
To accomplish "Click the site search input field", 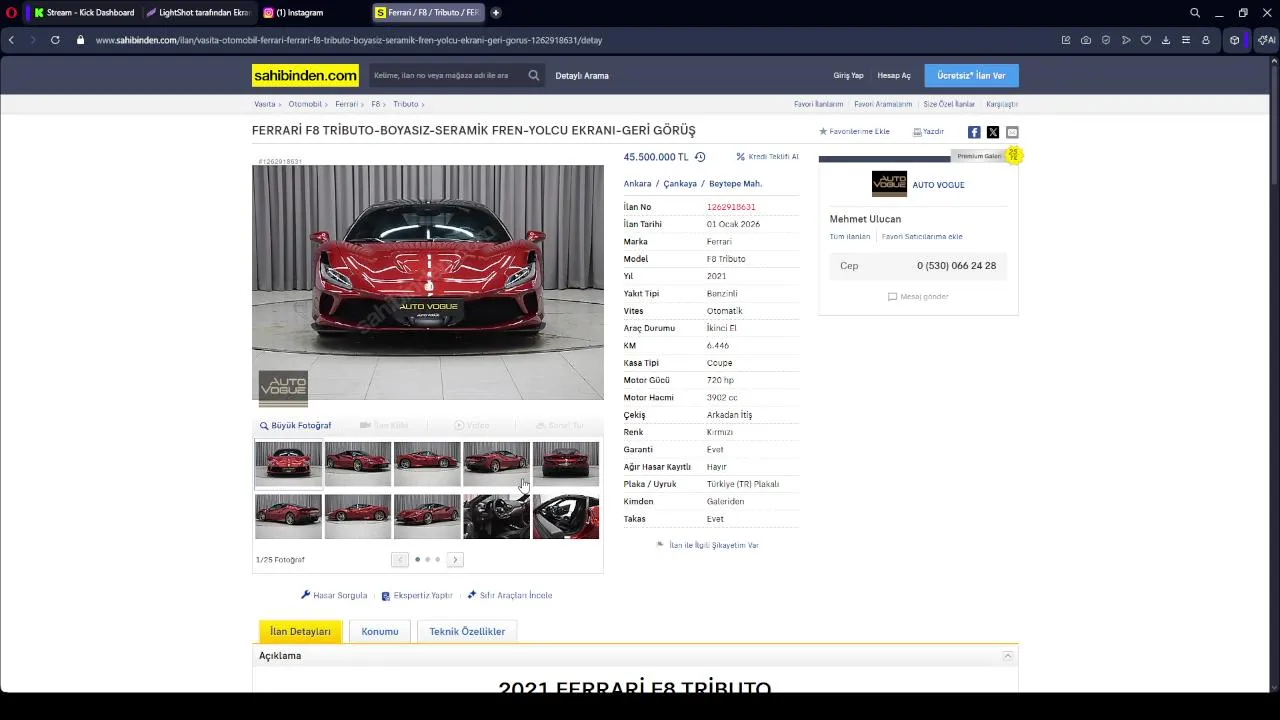I will tap(445, 75).
